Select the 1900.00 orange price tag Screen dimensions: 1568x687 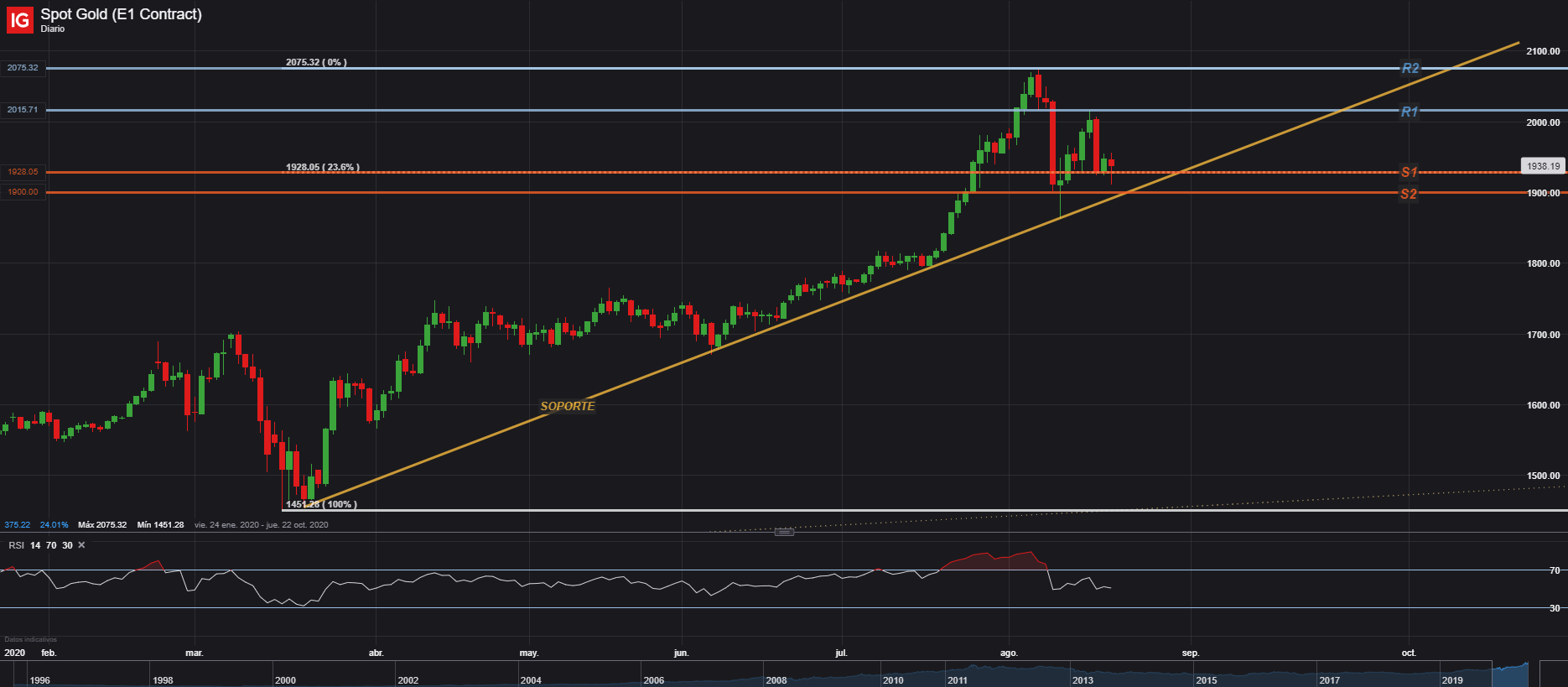point(23,192)
